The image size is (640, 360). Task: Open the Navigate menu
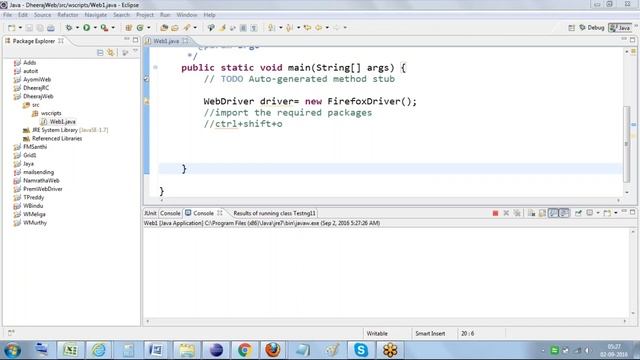click(x=96, y=15)
